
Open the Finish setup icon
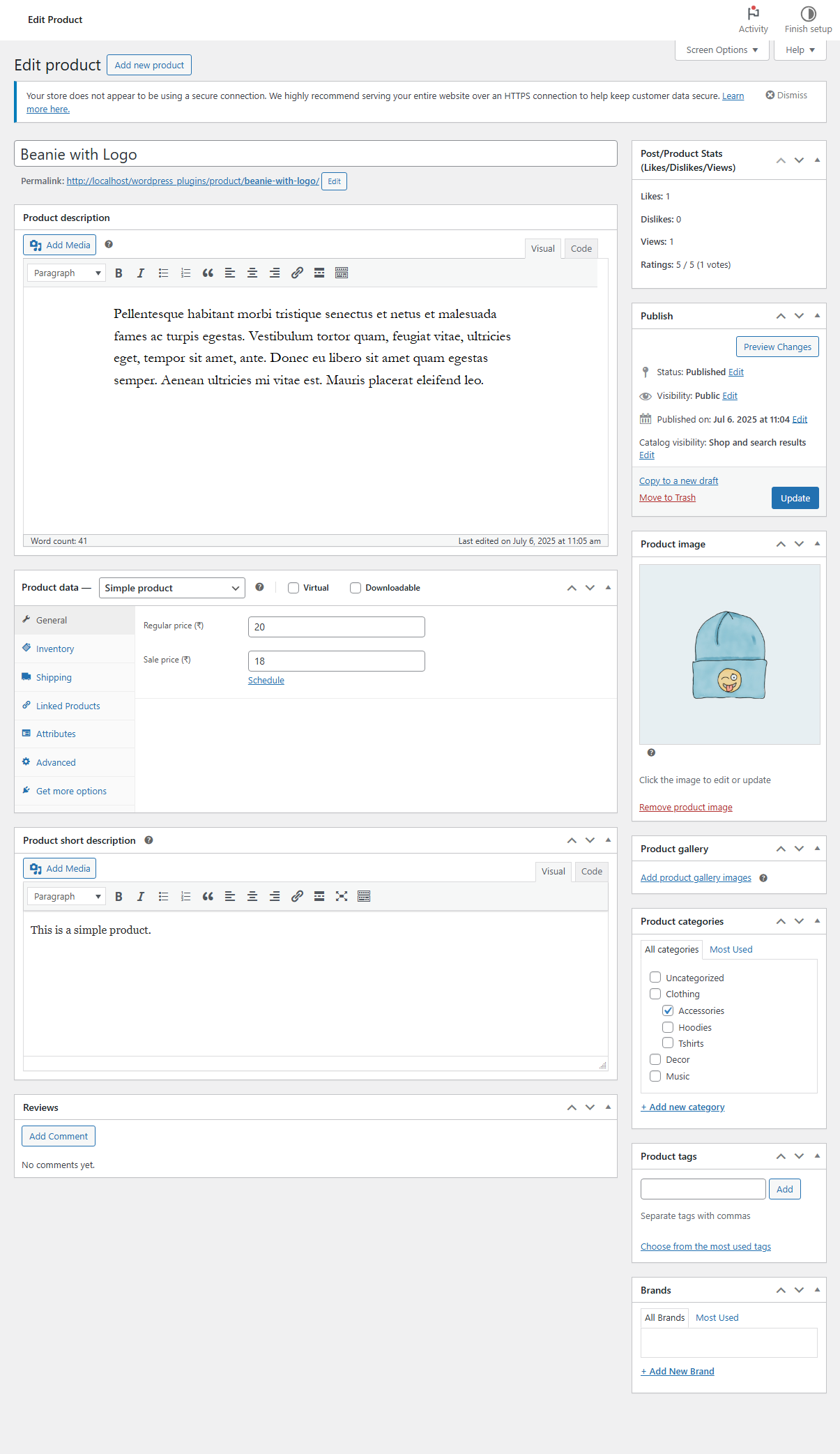coord(808,13)
